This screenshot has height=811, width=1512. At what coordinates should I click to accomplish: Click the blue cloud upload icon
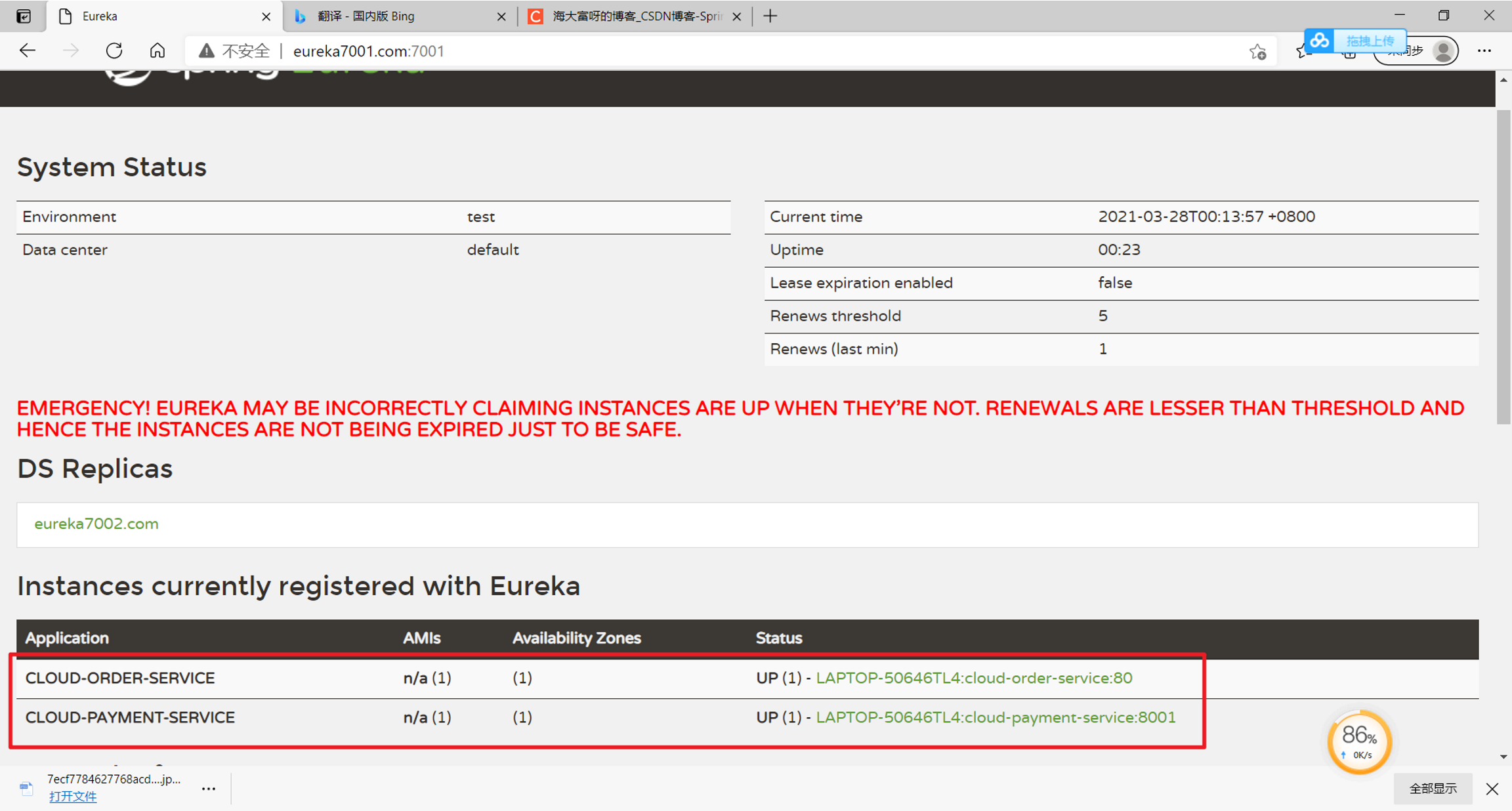click(x=1320, y=41)
